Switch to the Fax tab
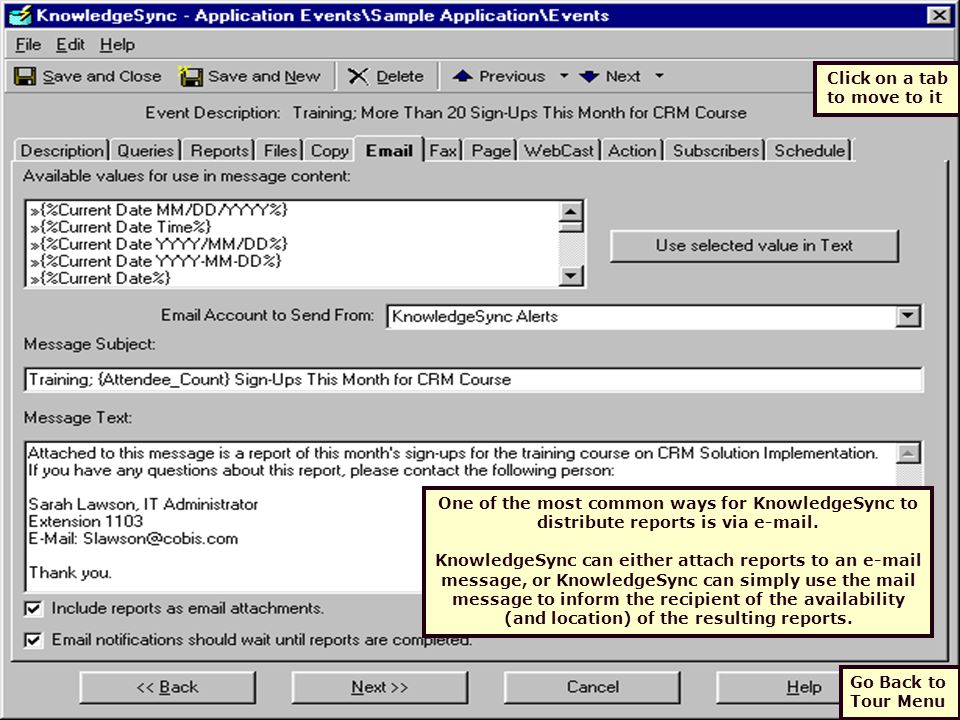960x720 pixels. [x=443, y=151]
